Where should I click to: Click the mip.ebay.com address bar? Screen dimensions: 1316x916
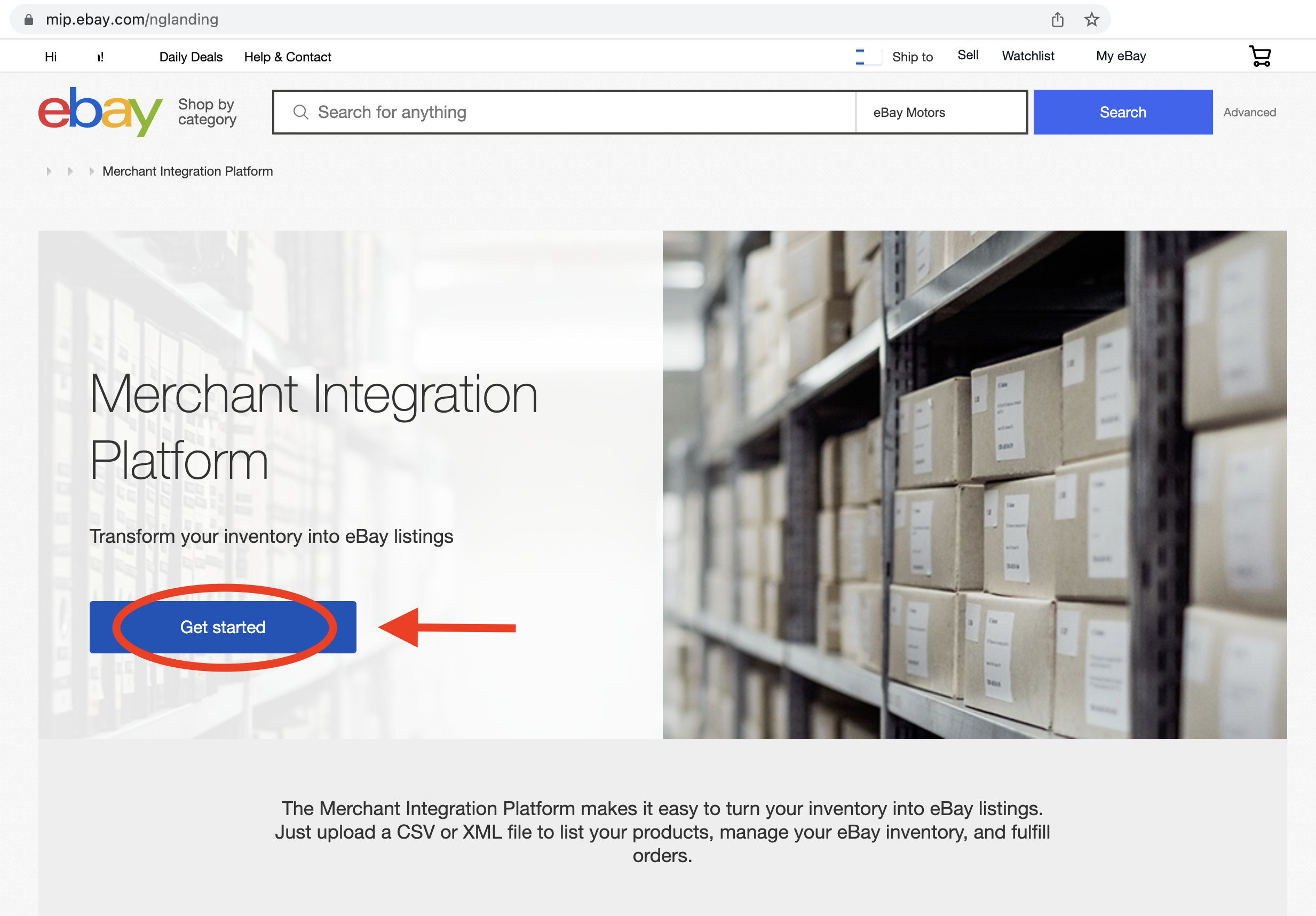(x=559, y=20)
